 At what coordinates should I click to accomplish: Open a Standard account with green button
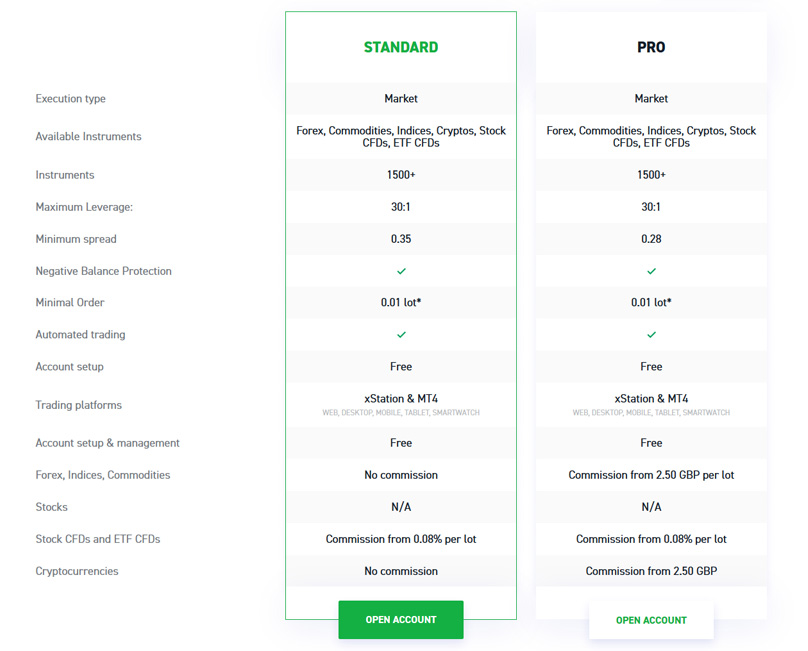click(x=401, y=620)
